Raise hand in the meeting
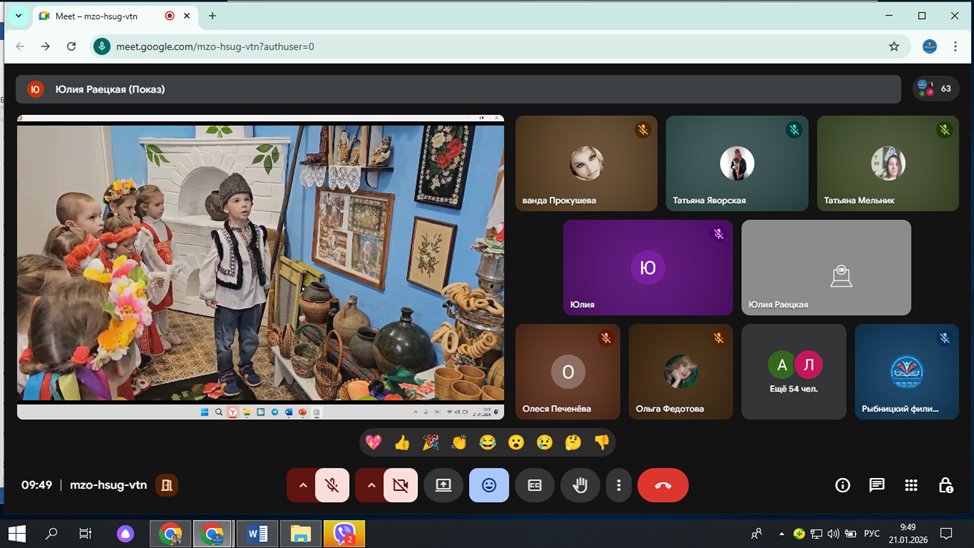The width and height of the screenshot is (974, 548). tap(580, 485)
